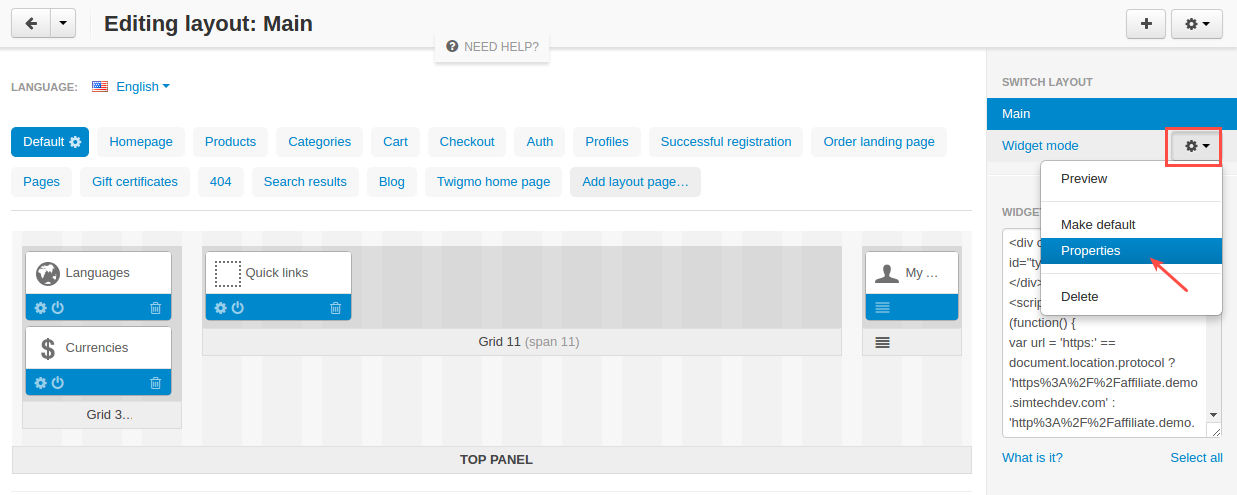The height and width of the screenshot is (495, 1237).
Task: Click scrollbar down arrow in widget code box
Action: tap(1214, 414)
